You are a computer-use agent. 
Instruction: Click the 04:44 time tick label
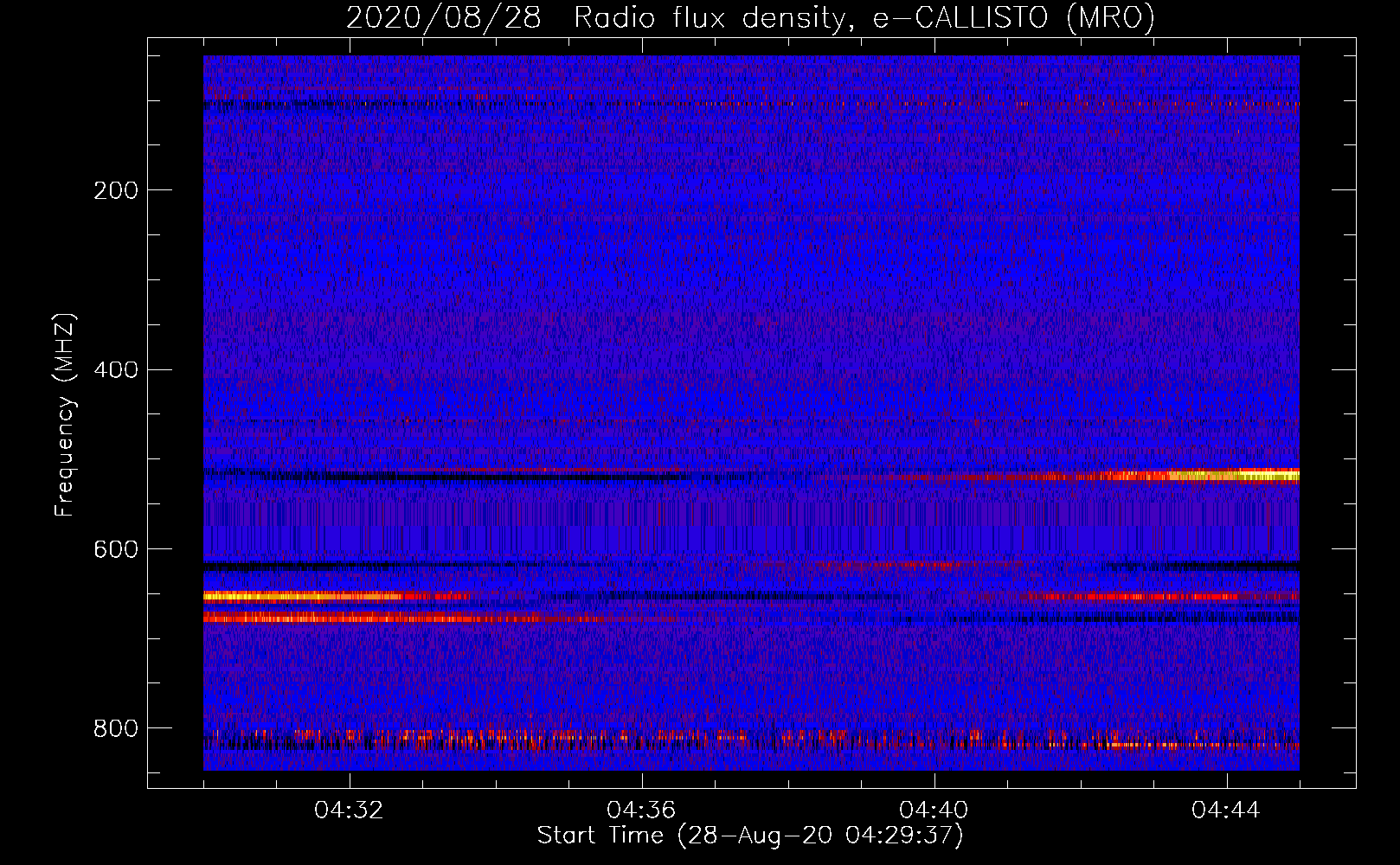pyautogui.click(x=1227, y=811)
